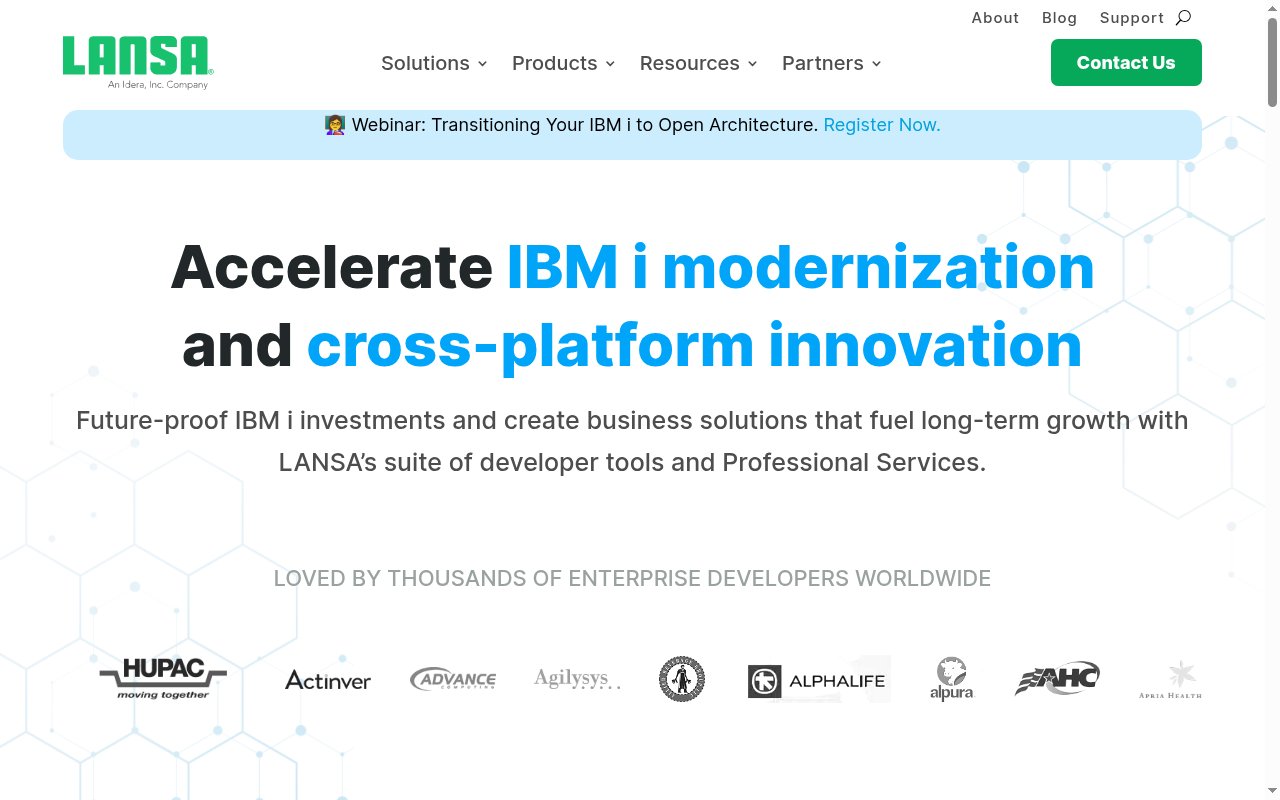Screen dimensions: 1280x800
Task: Expand the Solutions menu
Action: 434,63
